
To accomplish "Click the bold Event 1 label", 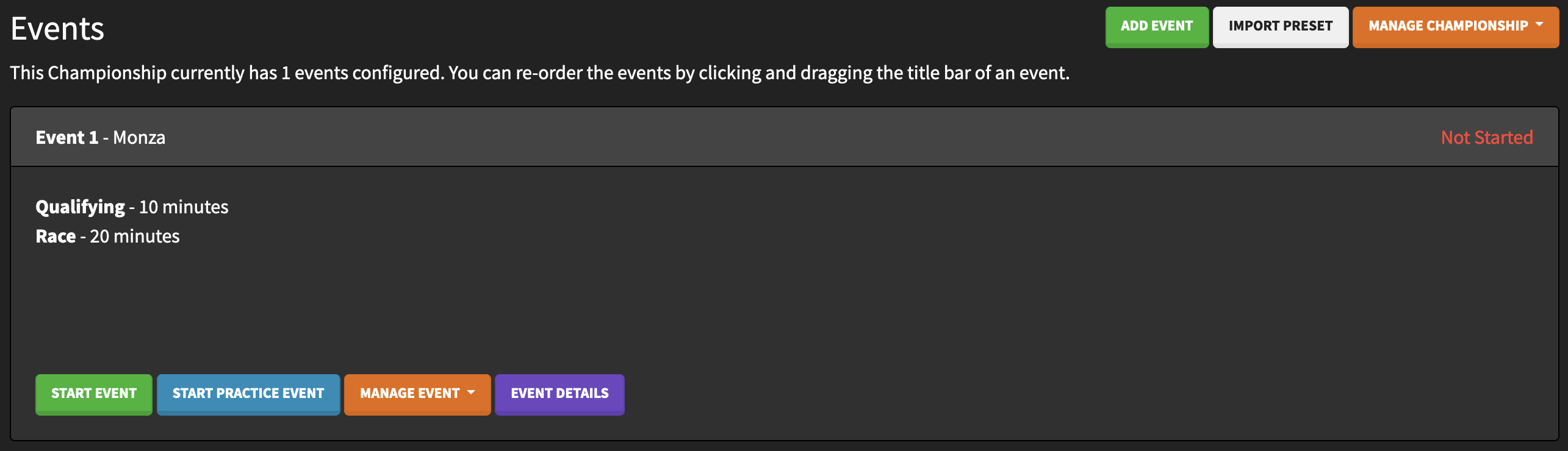I will pos(67,138).
